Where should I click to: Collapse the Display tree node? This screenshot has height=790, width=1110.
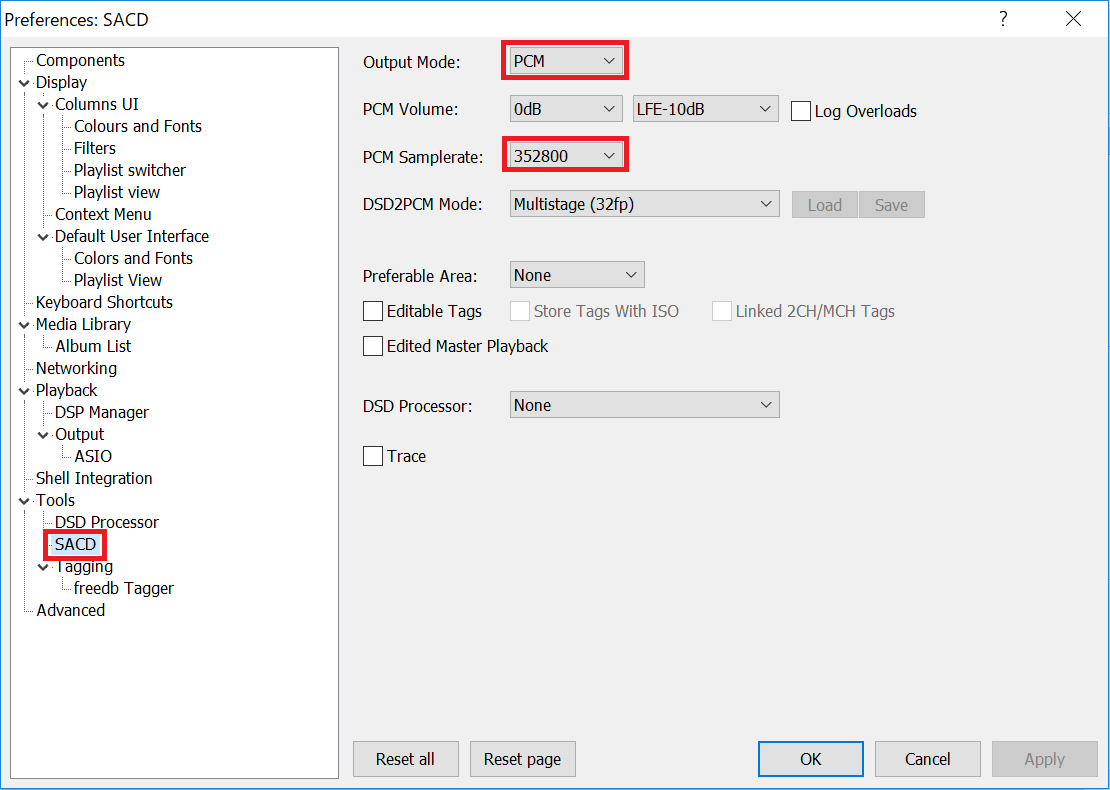point(25,83)
